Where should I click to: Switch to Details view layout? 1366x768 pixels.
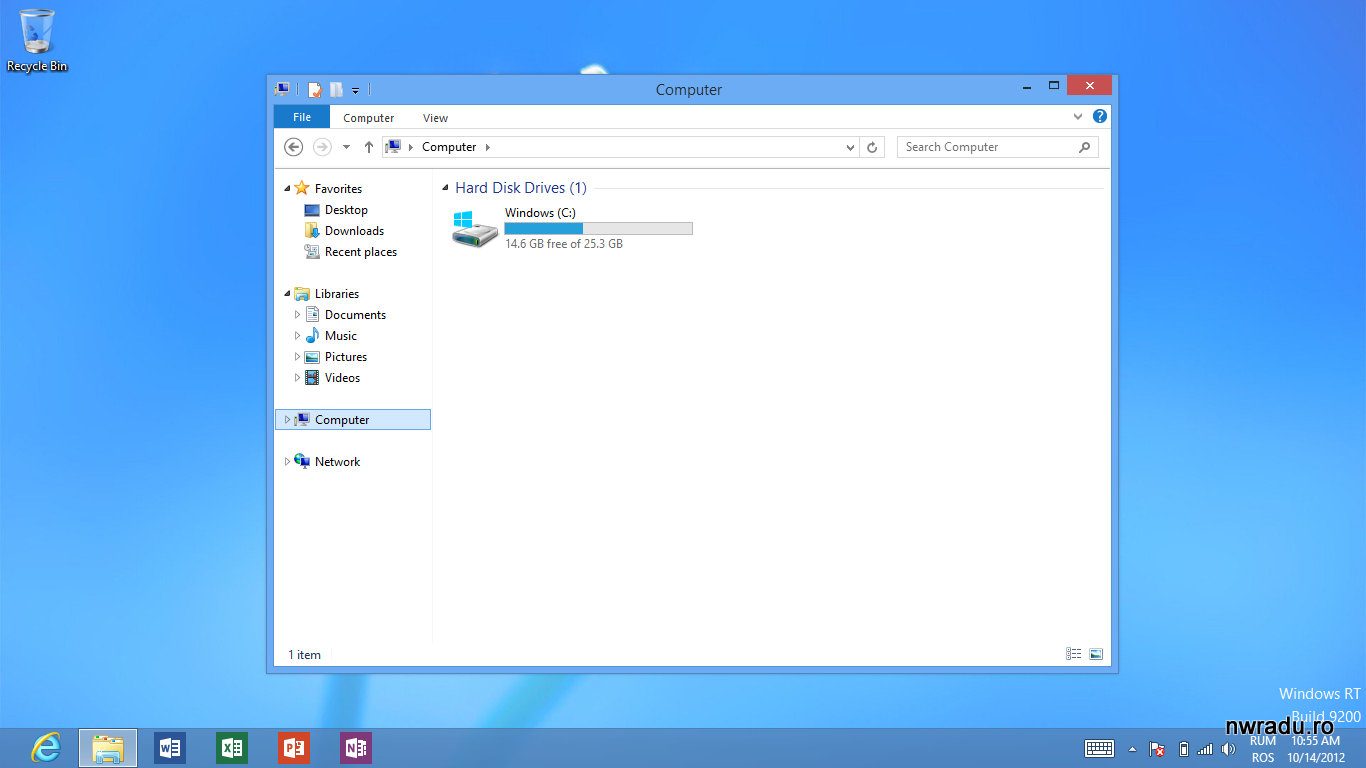pos(1073,654)
